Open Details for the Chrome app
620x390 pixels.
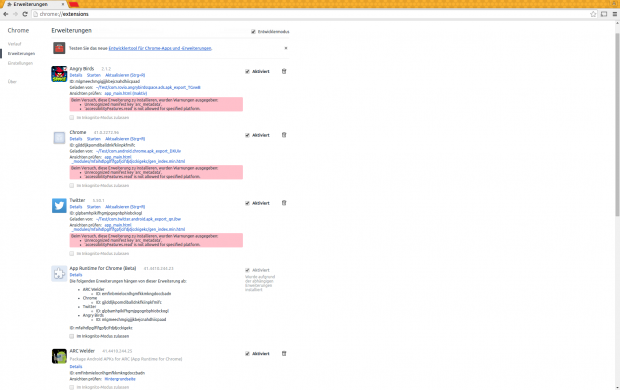coord(76,139)
